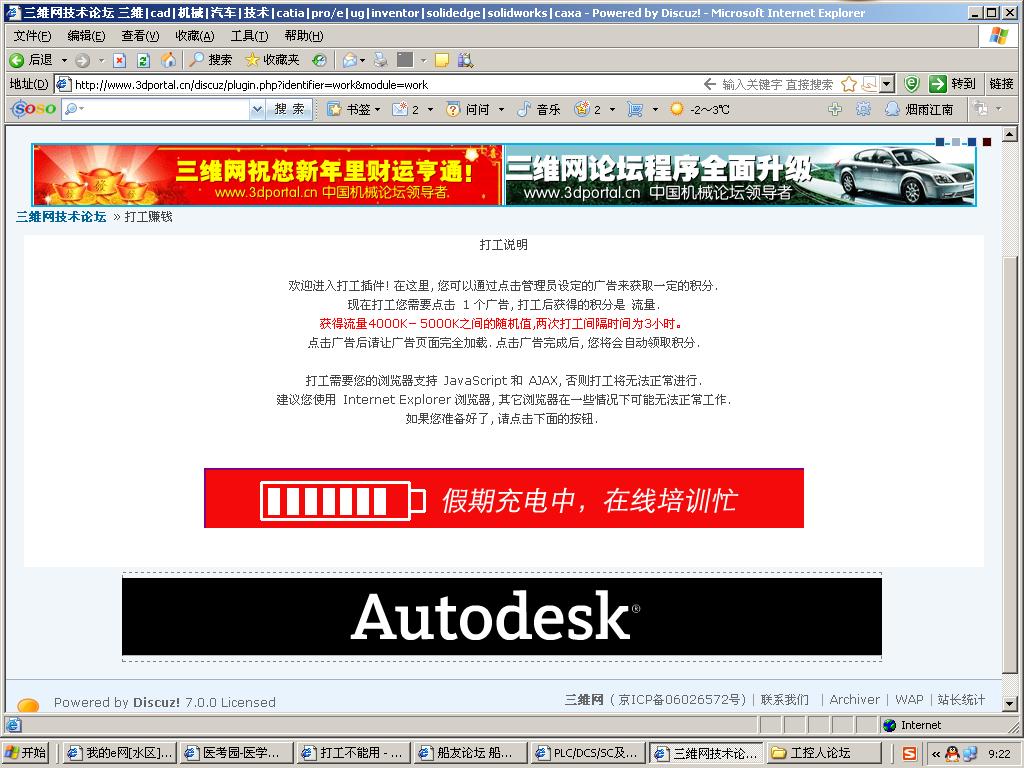This screenshot has width=1024, height=768.
Task: Click the 三维网论坛程序全面升级 car banner
Action: pyautogui.click(x=740, y=175)
